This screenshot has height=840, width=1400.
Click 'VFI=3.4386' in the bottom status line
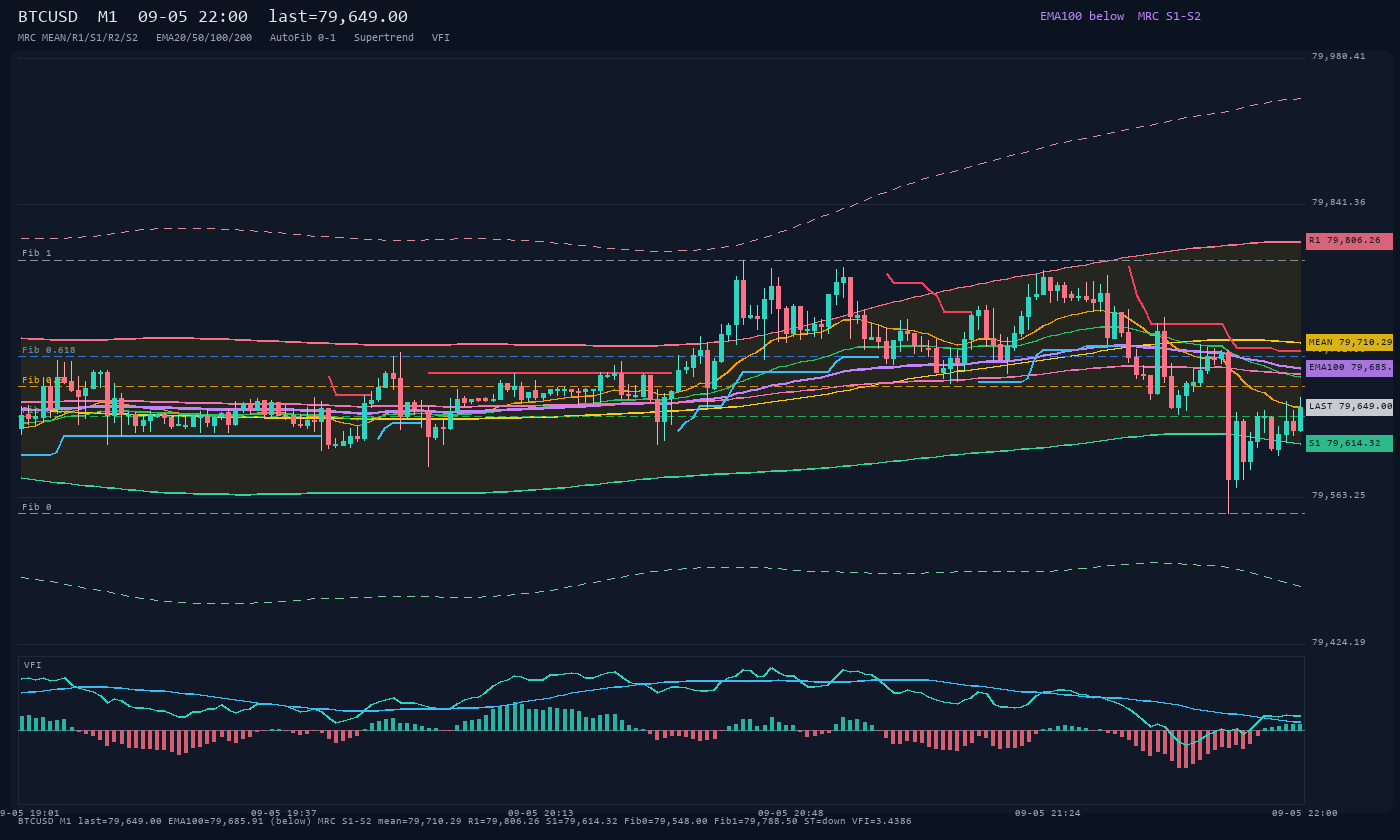pos(882,821)
